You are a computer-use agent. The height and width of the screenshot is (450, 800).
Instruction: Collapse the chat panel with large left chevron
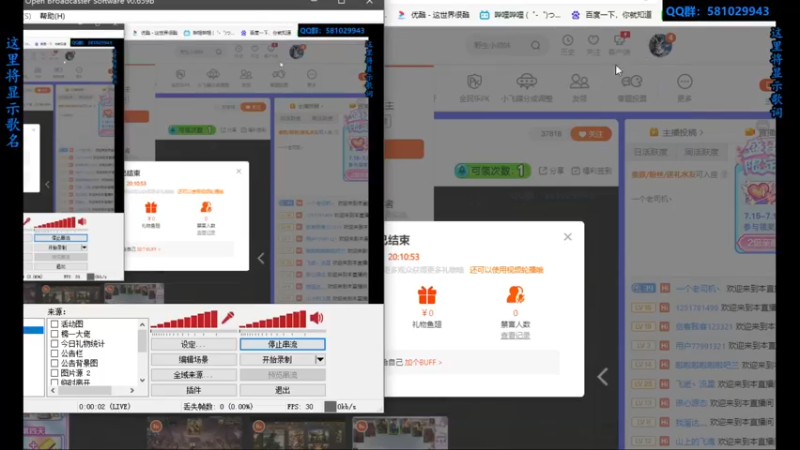click(603, 377)
